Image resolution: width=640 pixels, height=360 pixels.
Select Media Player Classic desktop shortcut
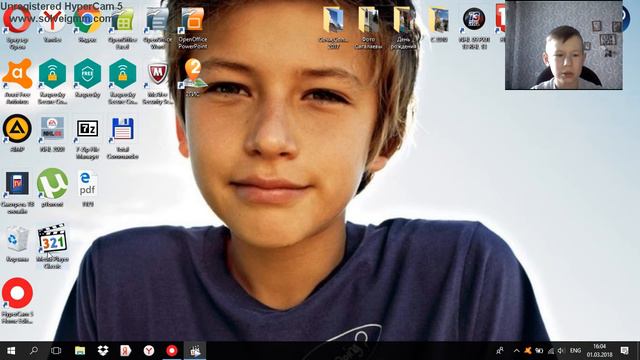click(52, 239)
